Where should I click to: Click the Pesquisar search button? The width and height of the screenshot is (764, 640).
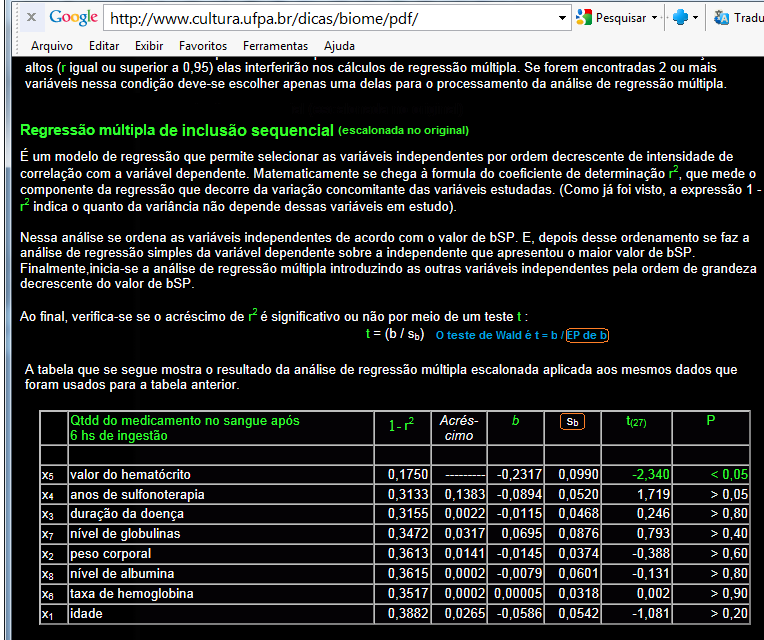point(611,18)
